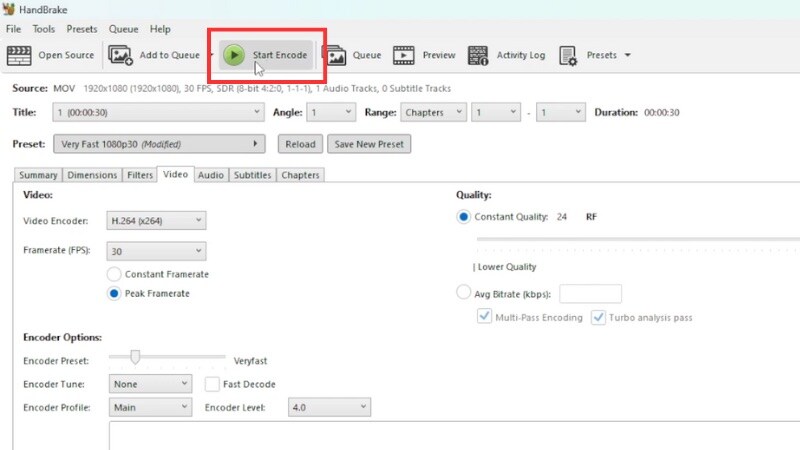Screen dimensions: 800x450
Task: Open the Encoder Tune dropdown
Action: 151,384
